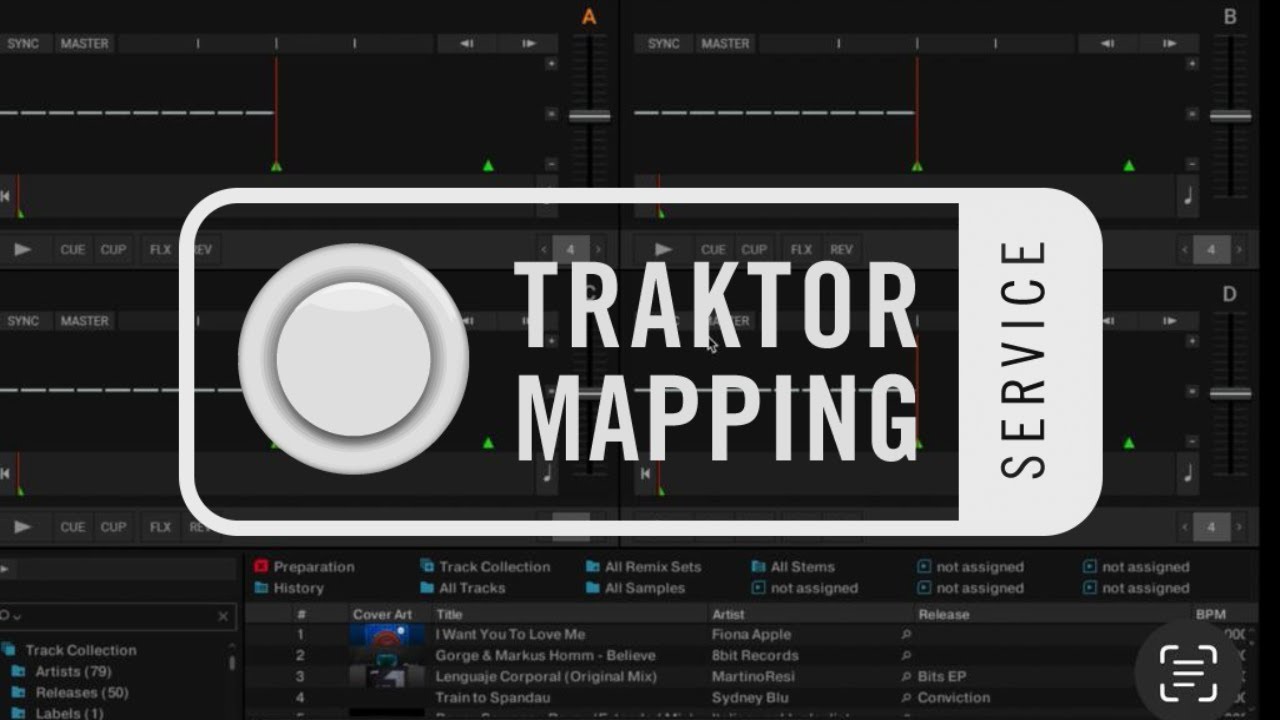Click Deck D tempo fader handle

[1230, 393]
